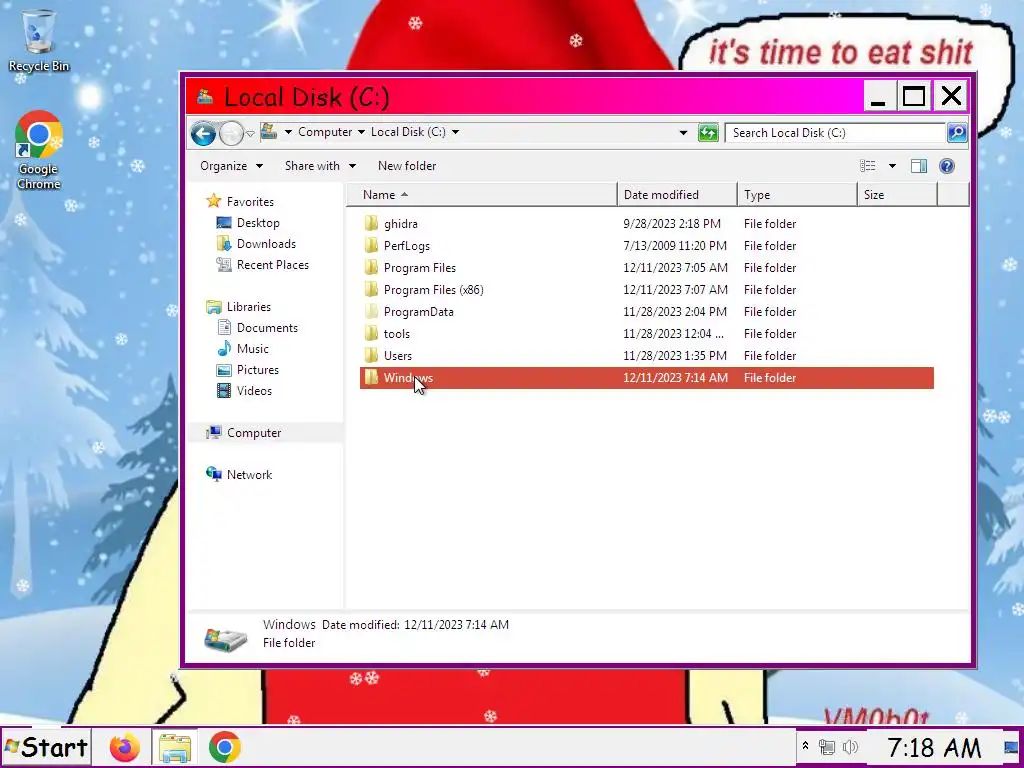
Task: Select the Program Files folder icon
Action: point(371,268)
